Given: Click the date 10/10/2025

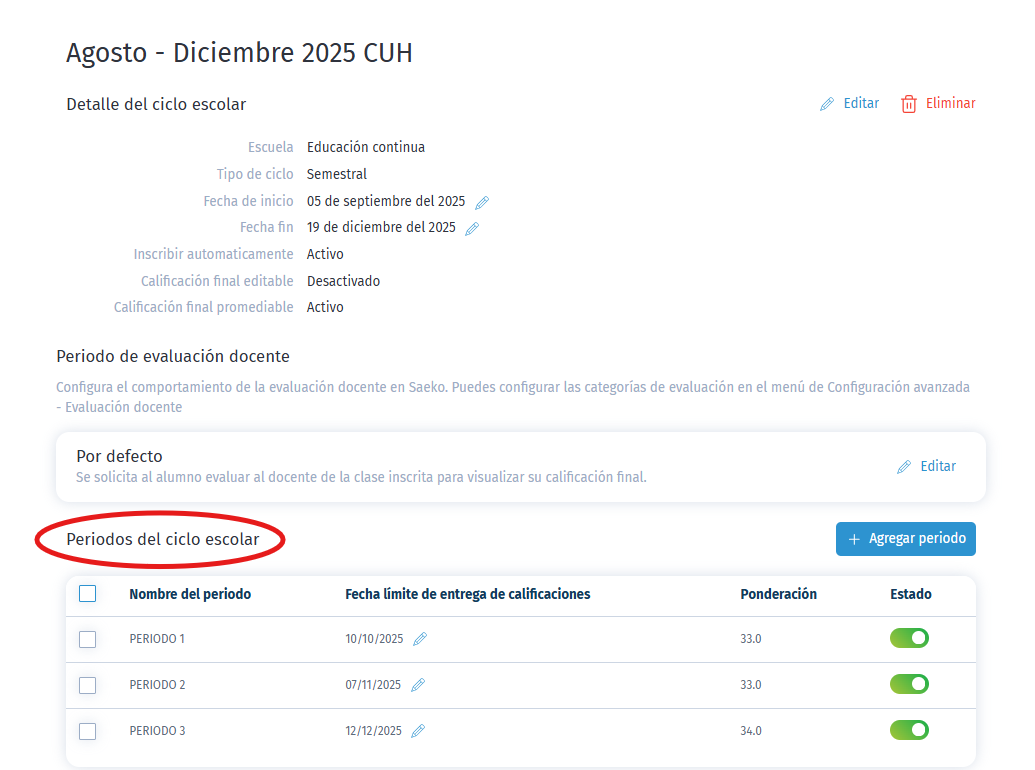Looking at the screenshot, I should click(374, 639).
